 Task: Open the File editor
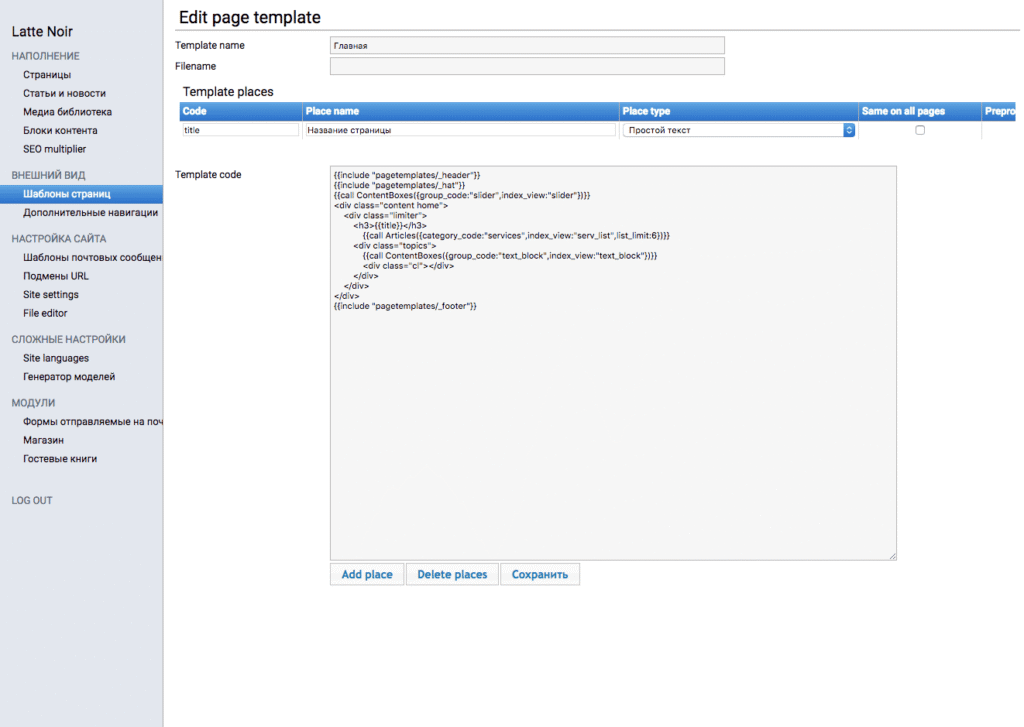click(x=45, y=313)
